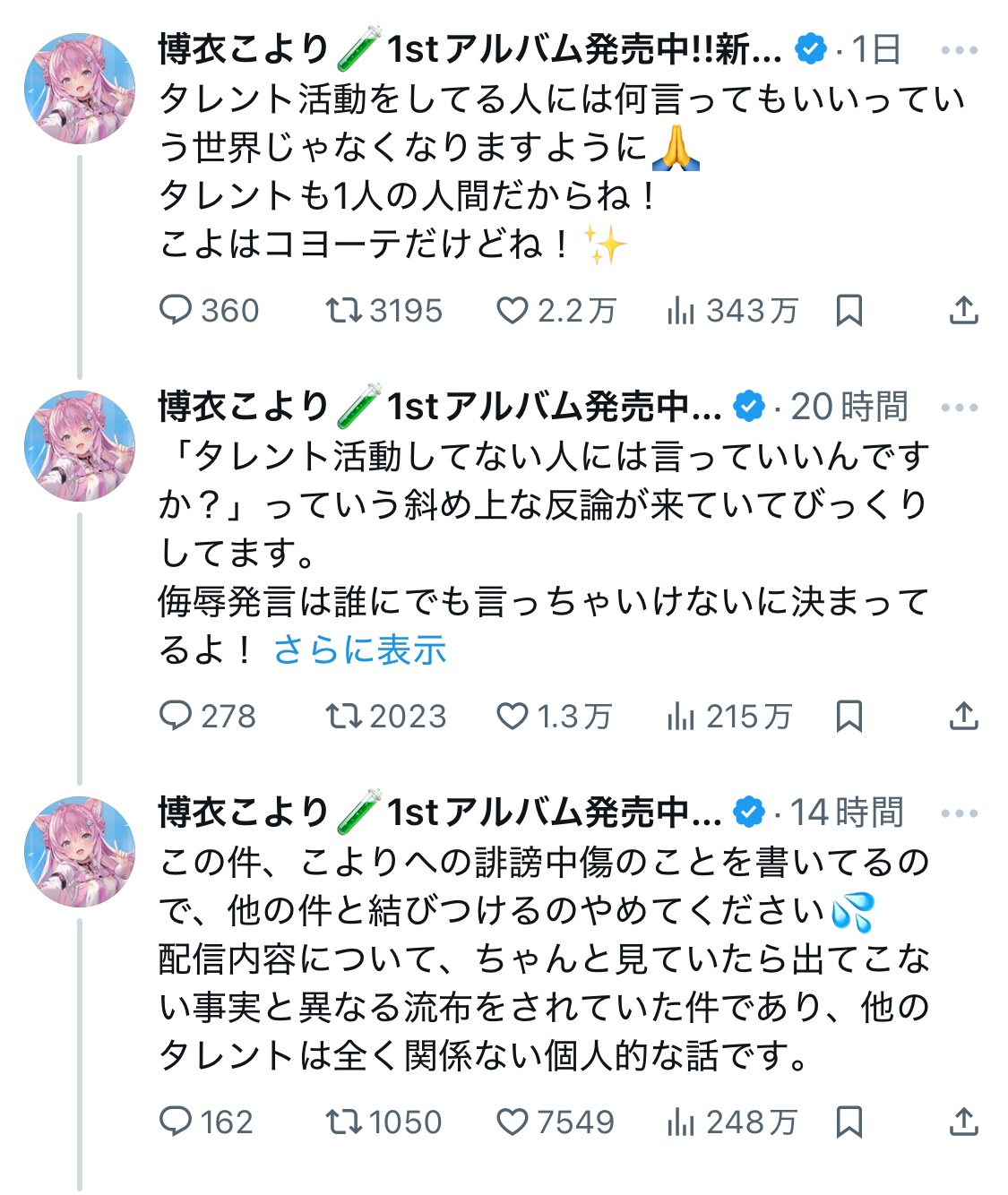1008x1195 pixels.
Task: Share the tweet with 215万 views
Action: click(x=963, y=716)
